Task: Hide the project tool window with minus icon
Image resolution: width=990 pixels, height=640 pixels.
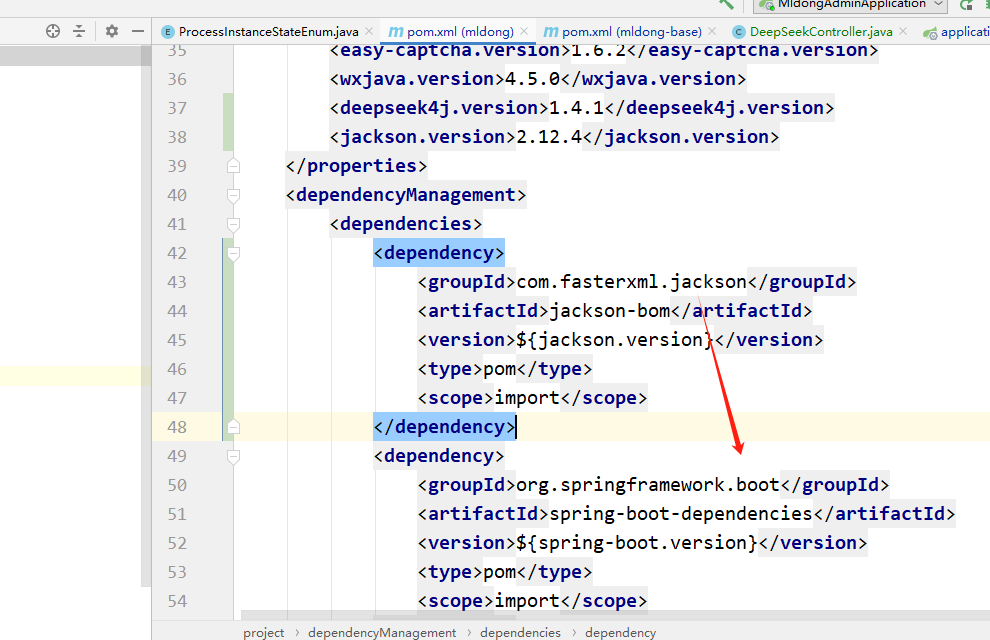Action: (x=138, y=31)
